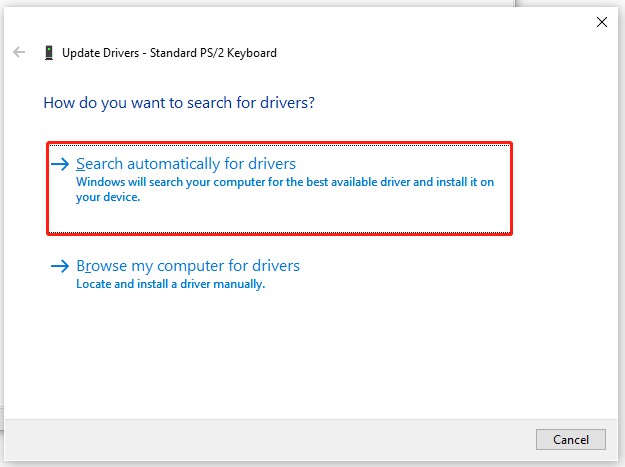Click blank space below the Browse option
Image resolution: width=625 pixels, height=467 pixels.
point(300,350)
